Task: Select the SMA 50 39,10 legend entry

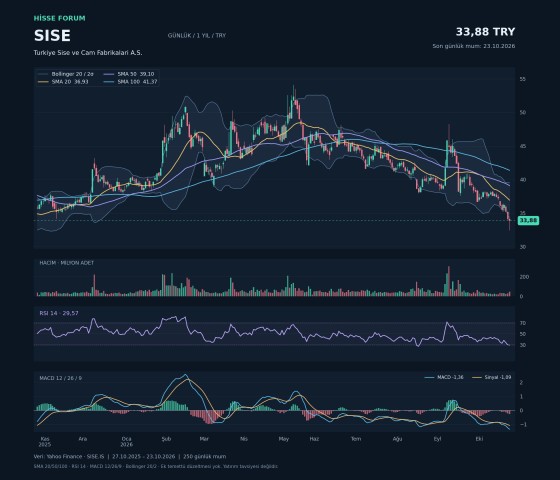Action: [129, 74]
